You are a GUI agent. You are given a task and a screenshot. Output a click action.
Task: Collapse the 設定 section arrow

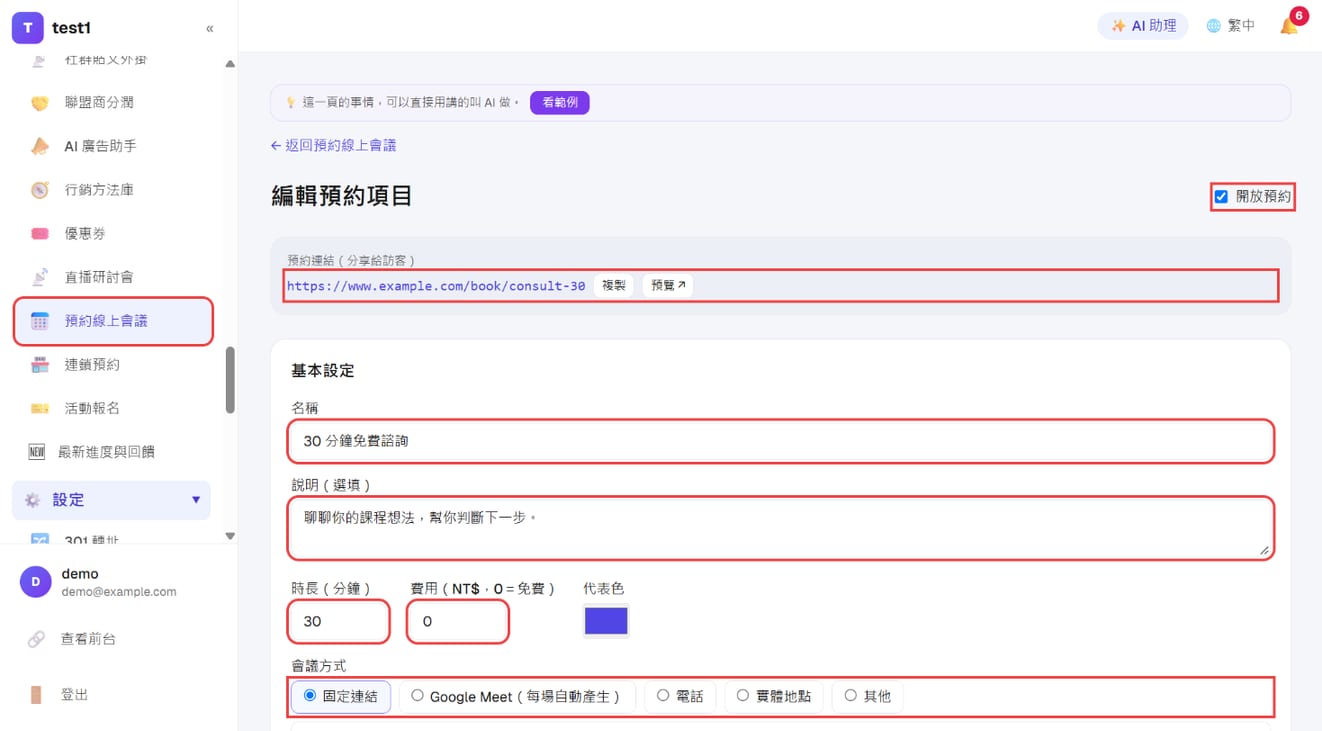point(196,500)
